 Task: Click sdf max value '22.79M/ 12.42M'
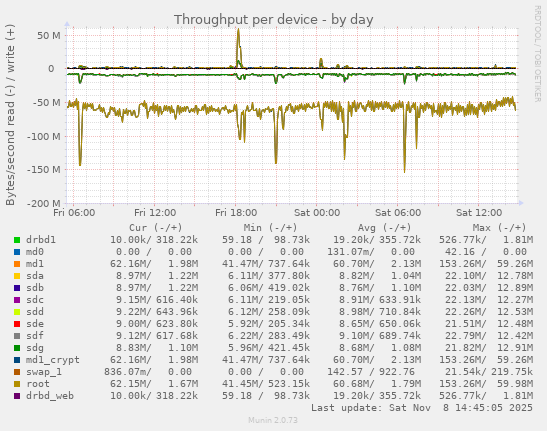pos(489,336)
